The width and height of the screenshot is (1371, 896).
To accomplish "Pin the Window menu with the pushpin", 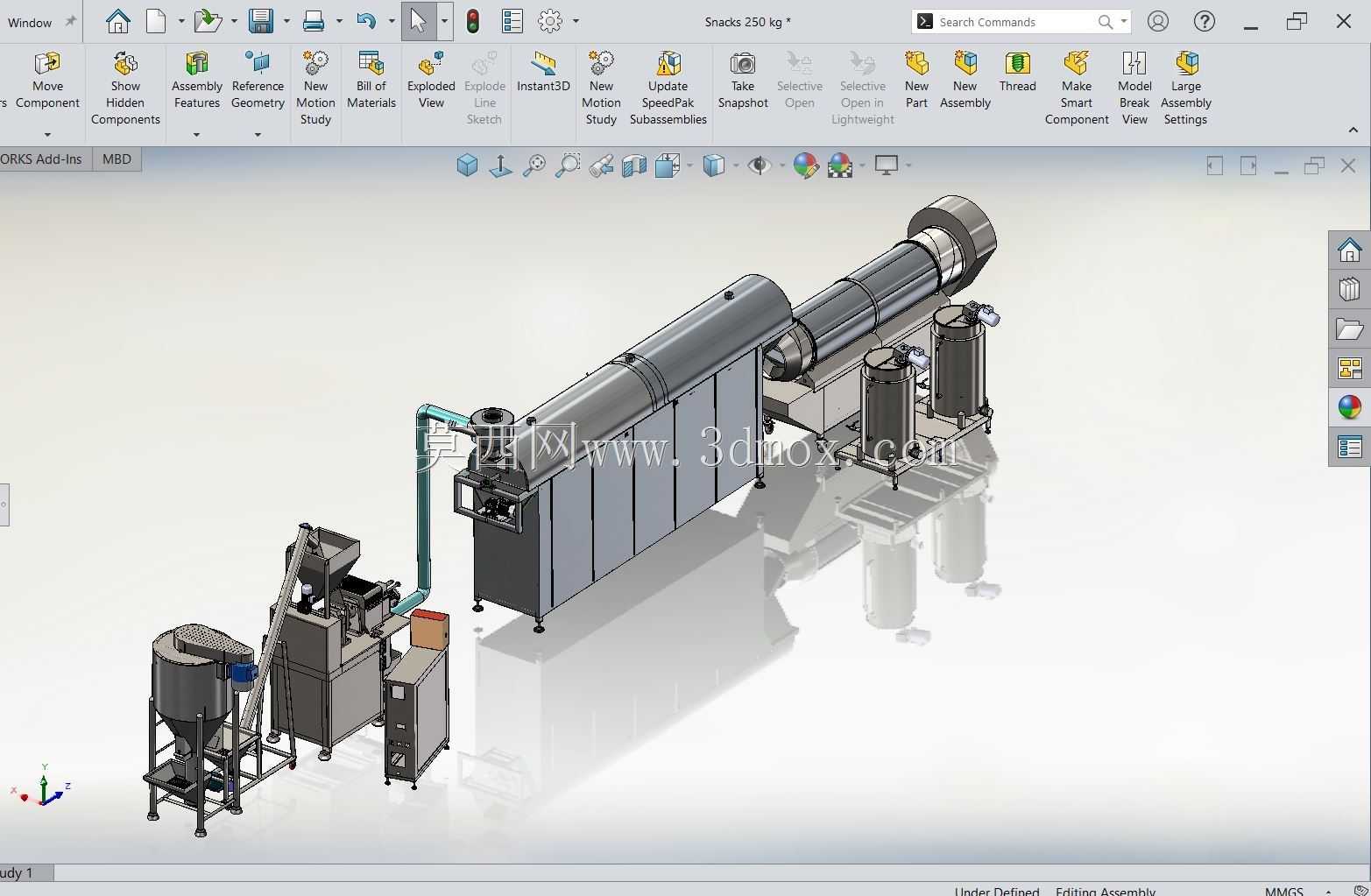I will pos(71,21).
